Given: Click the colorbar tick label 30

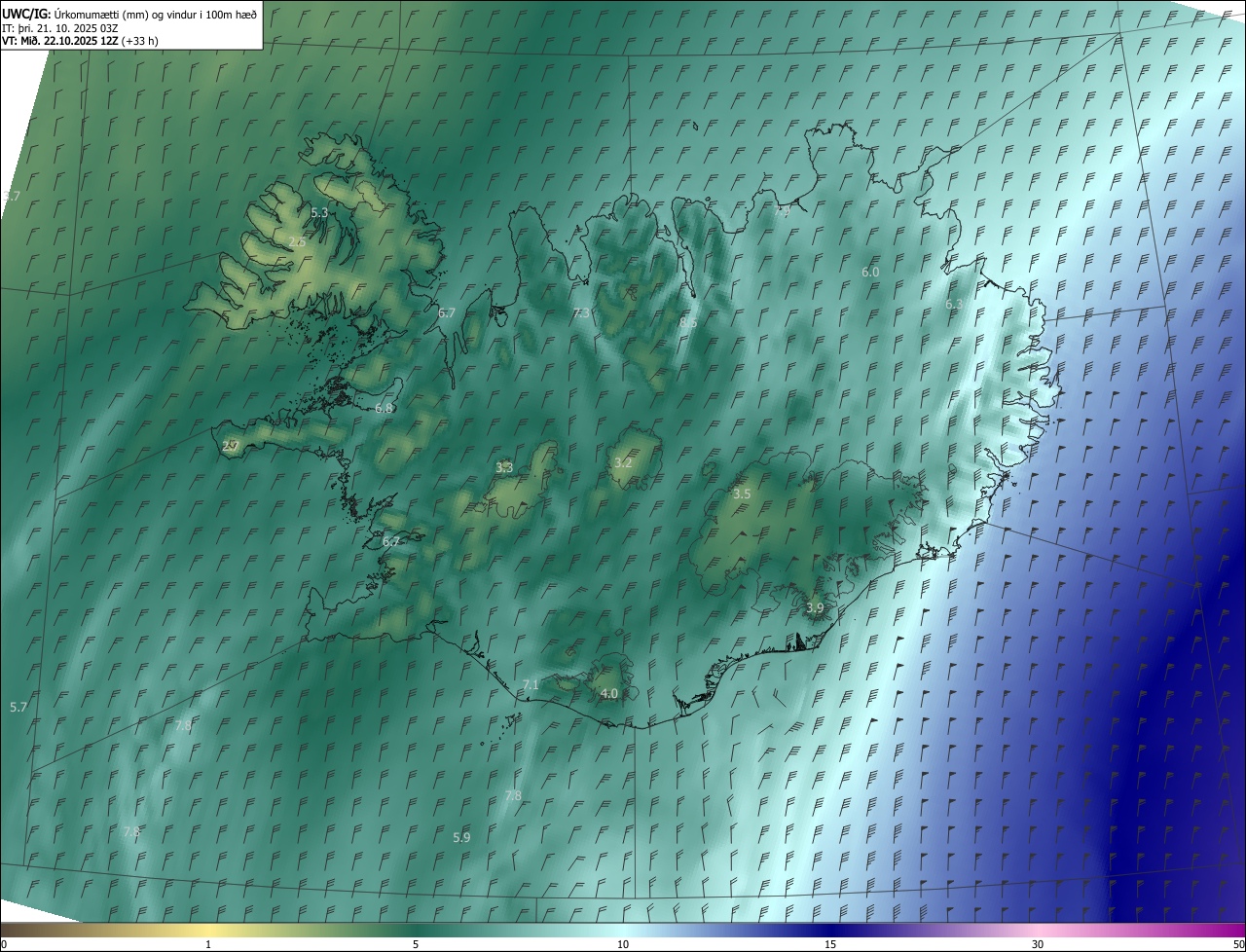Looking at the screenshot, I should tap(1038, 944).
